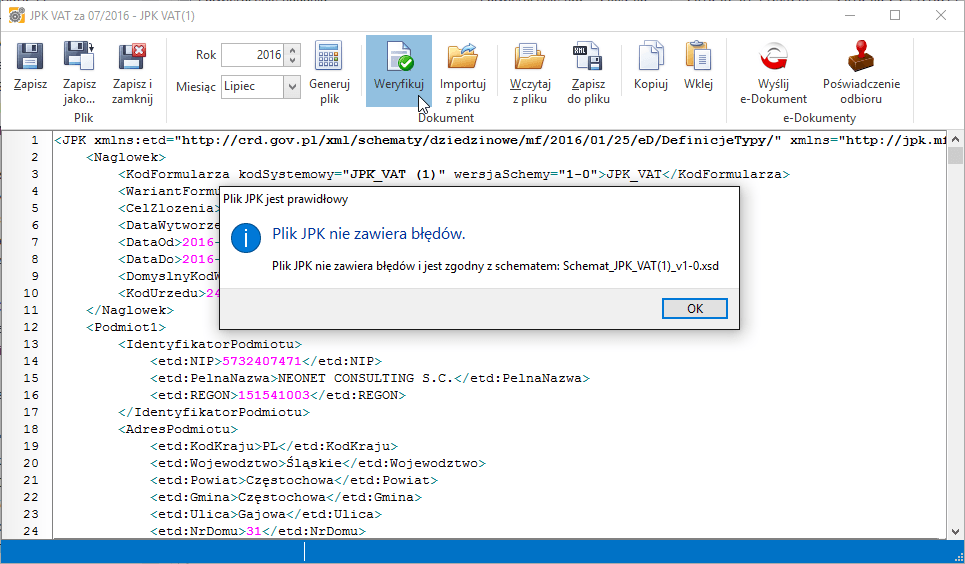
Task: Click XML line 14 containing NIP
Action: tap(266, 361)
